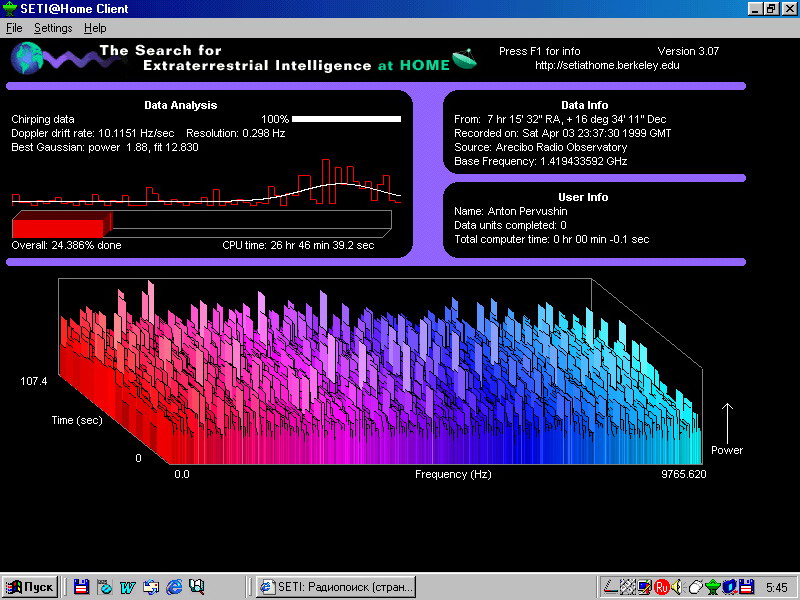Click the floppy disk tray icon
This screenshot has width=800, height=600.
[x=746, y=587]
